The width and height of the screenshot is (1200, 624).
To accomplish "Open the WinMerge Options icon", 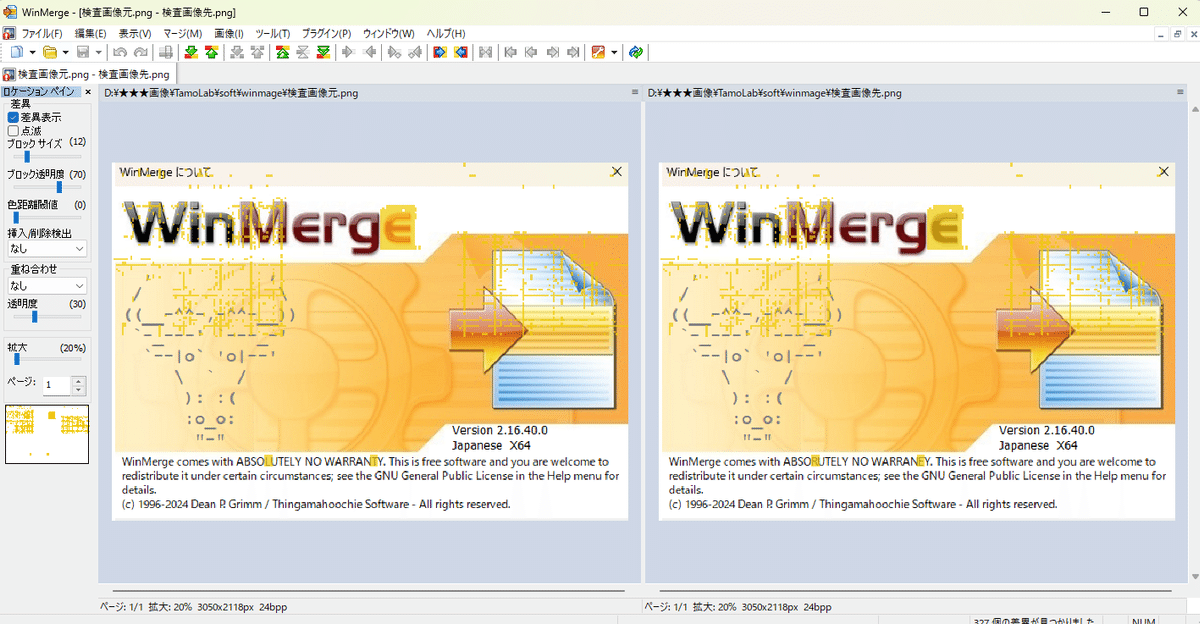I will coord(600,52).
